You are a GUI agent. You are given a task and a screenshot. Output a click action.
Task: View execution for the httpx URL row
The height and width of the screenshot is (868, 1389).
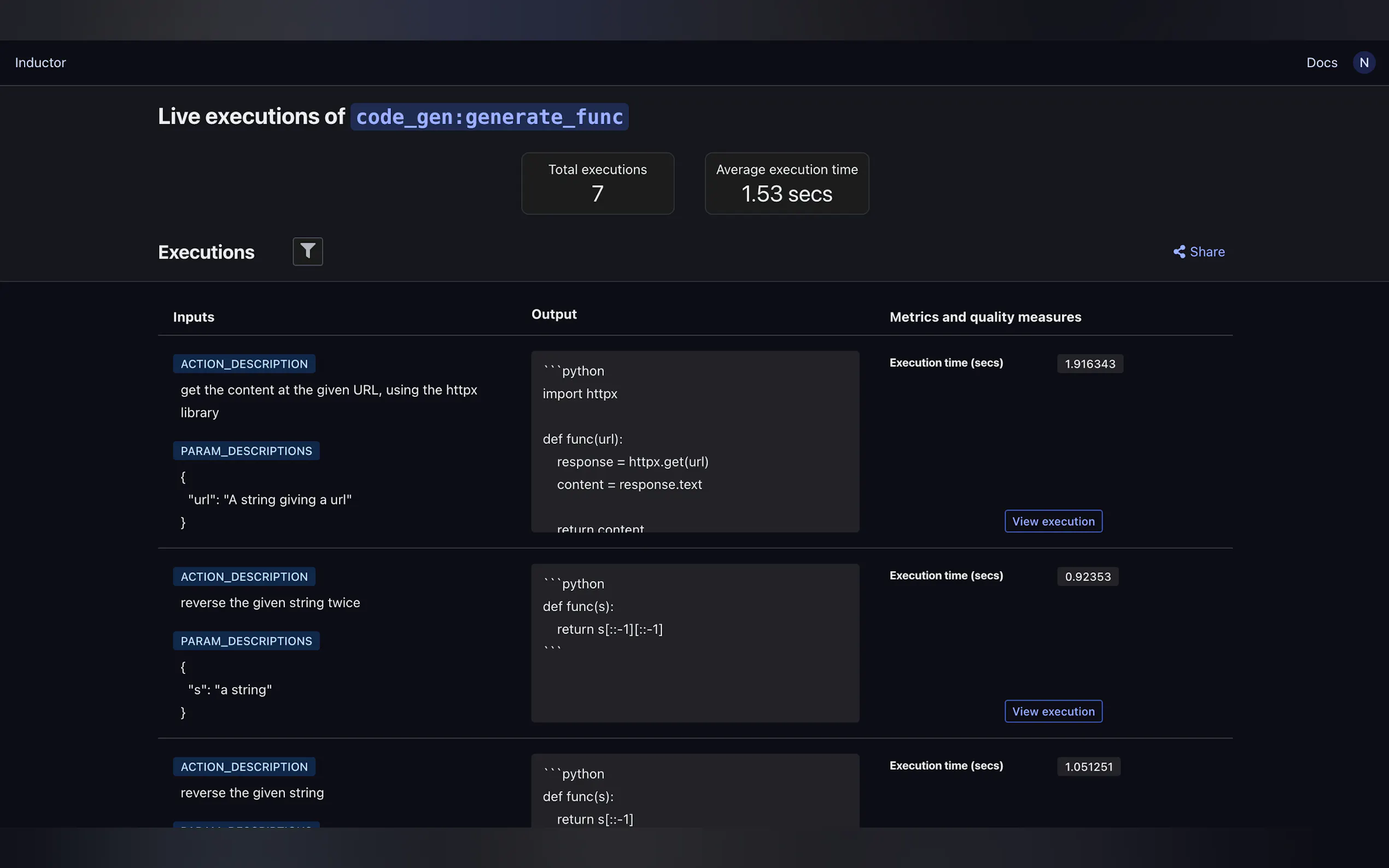pyautogui.click(x=1053, y=521)
